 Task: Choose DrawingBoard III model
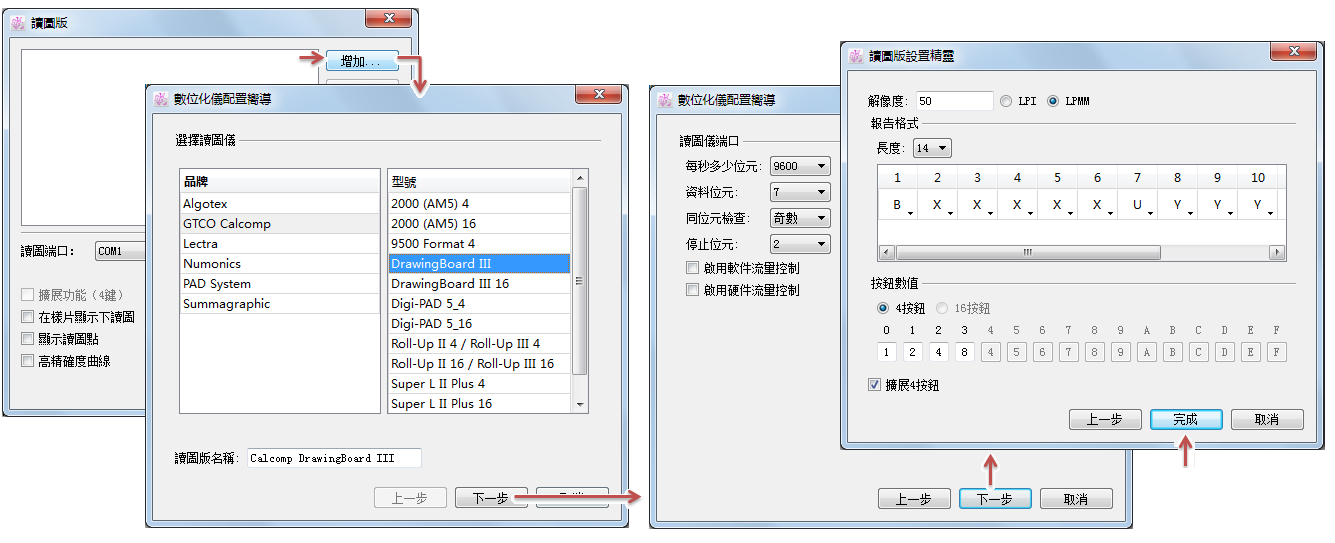(478, 264)
